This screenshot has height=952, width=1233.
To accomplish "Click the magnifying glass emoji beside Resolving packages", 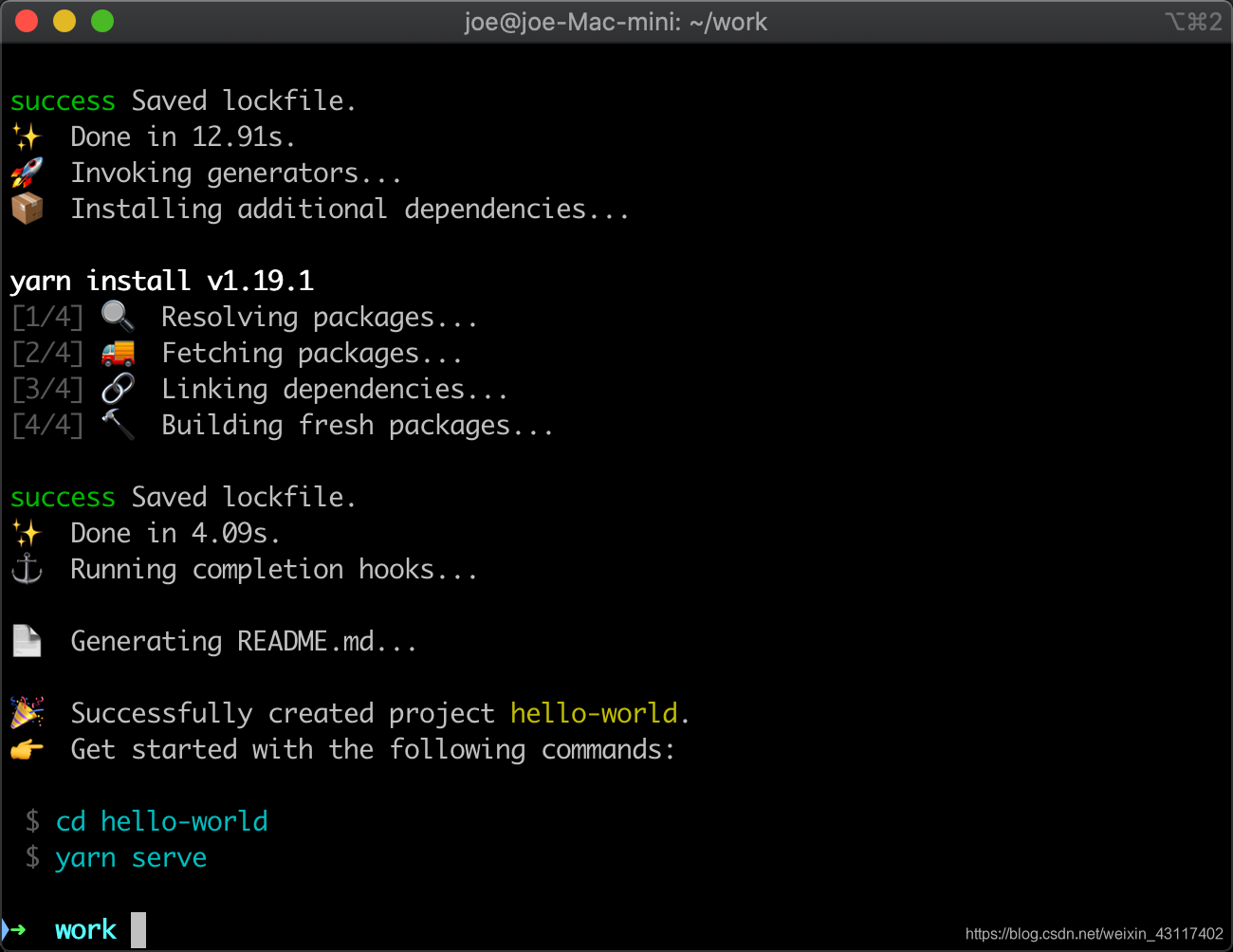I will tap(118, 317).
